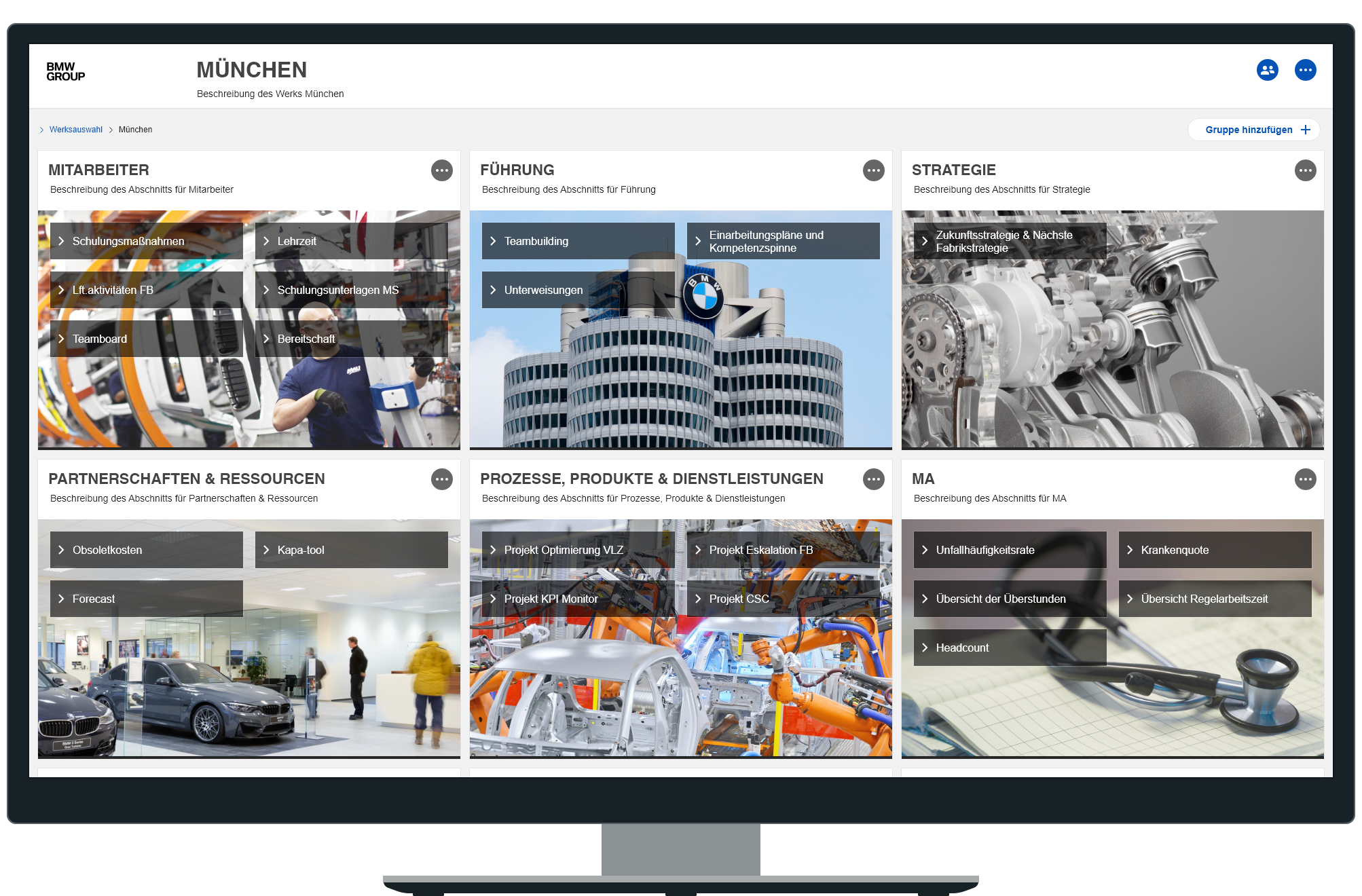Click PARTNERSCHAFTEN & RESSOURCEN heading
The width and height of the screenshot is (1362, 896).
click(187, 479)
